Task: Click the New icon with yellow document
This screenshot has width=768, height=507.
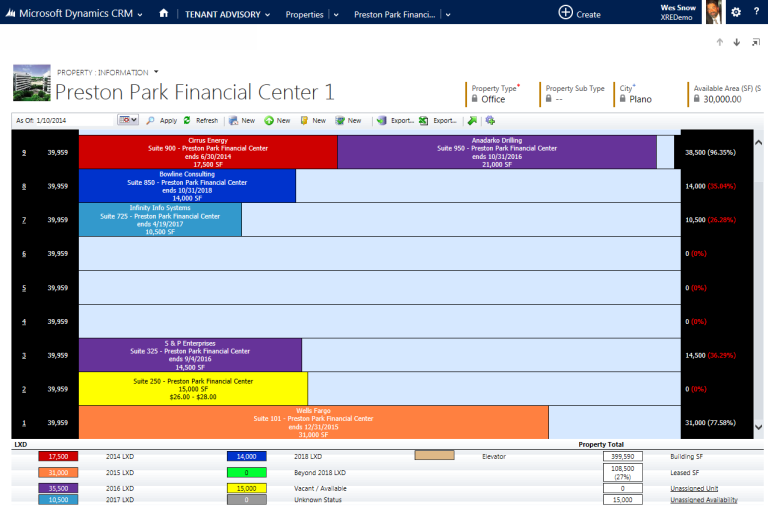Action: [304, 121]
